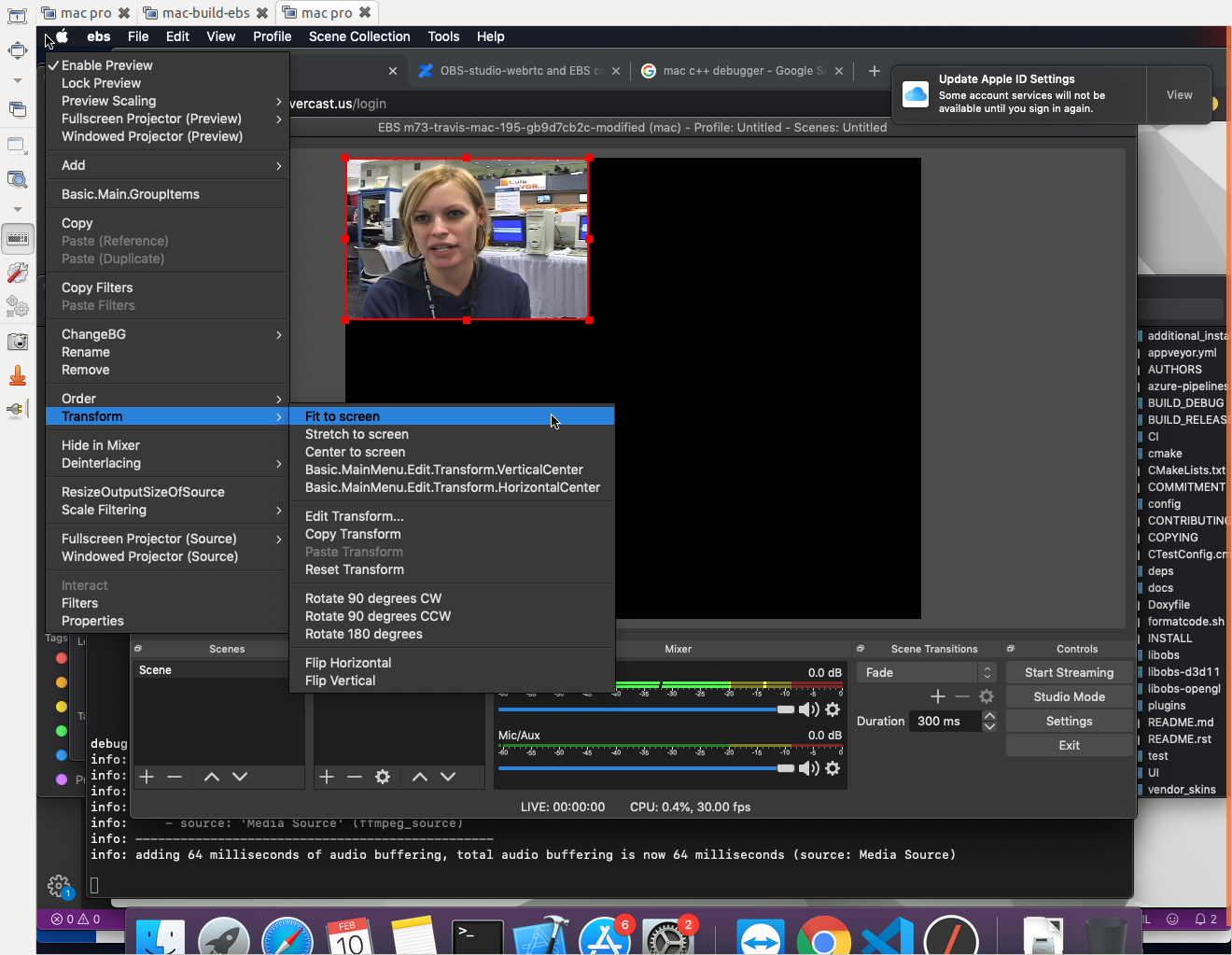Select the keyboard icon in the left toolbar
1232x955 pixels.
point(19,239)
